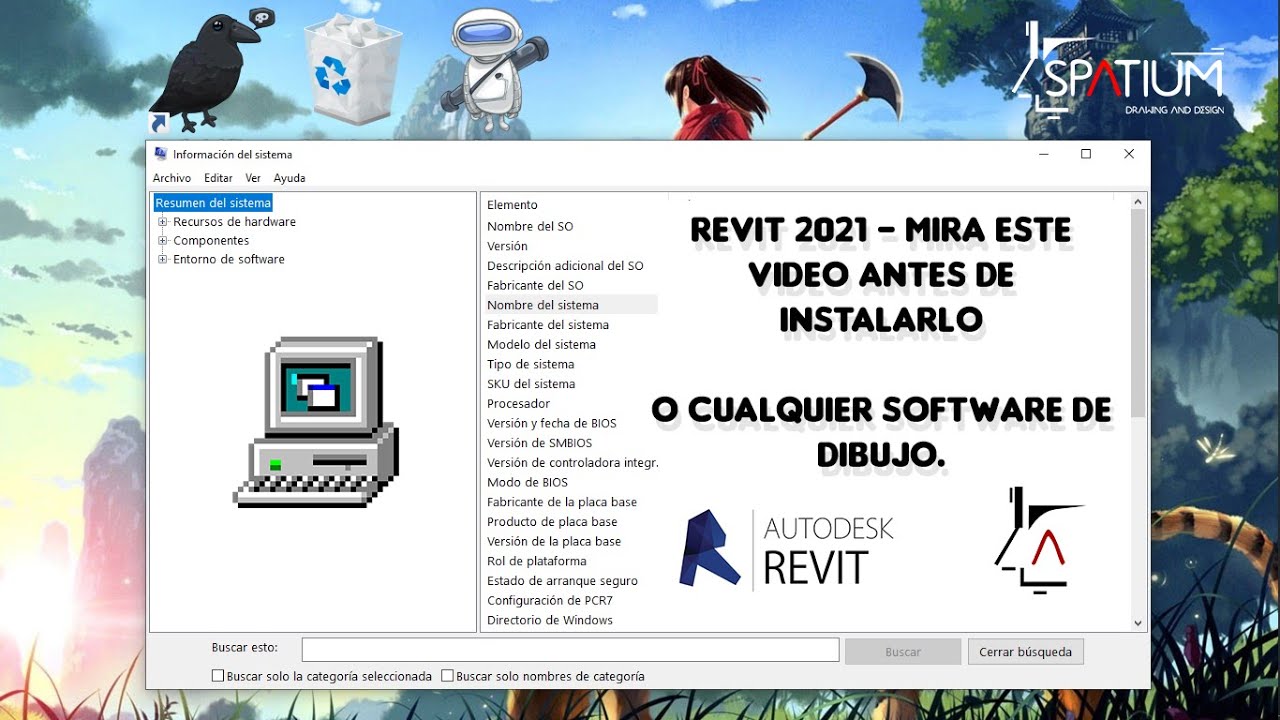Select Rol de plataforma row
1280x720 pixels.
537,561
